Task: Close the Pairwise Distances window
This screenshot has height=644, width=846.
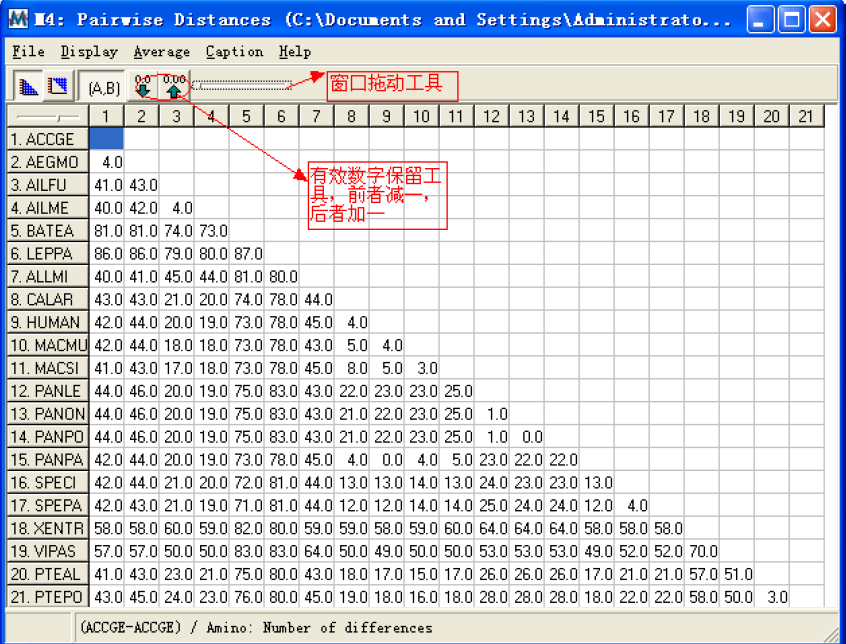Action: pos(822,20)
